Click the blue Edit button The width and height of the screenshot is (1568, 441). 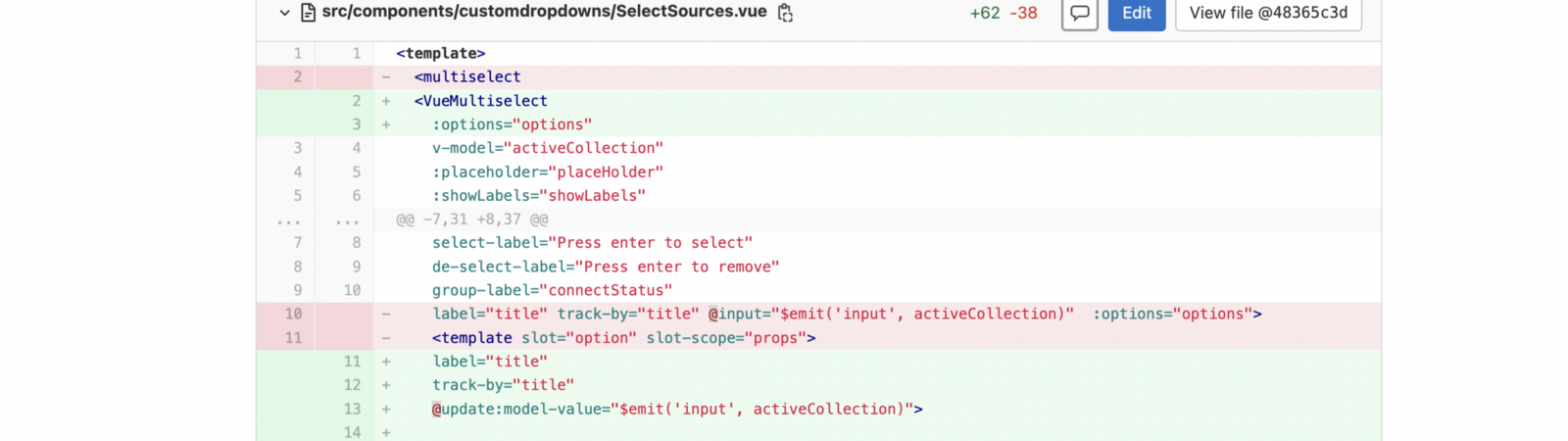[1136, 14]
